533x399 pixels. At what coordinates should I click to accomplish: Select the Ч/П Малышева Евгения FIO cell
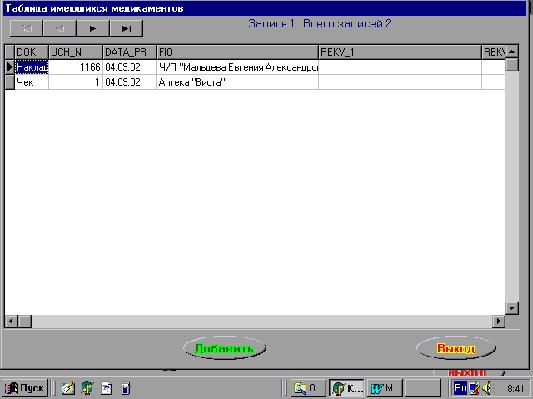pos(237,67)
